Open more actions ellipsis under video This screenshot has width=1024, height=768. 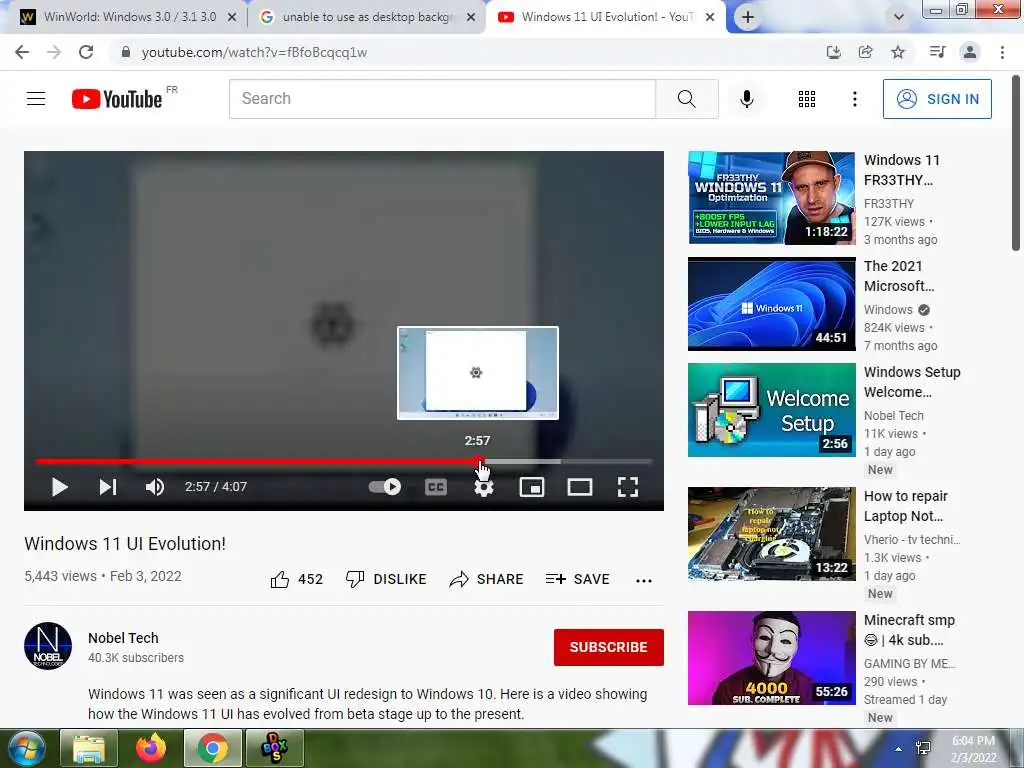(x=644, y=581)
